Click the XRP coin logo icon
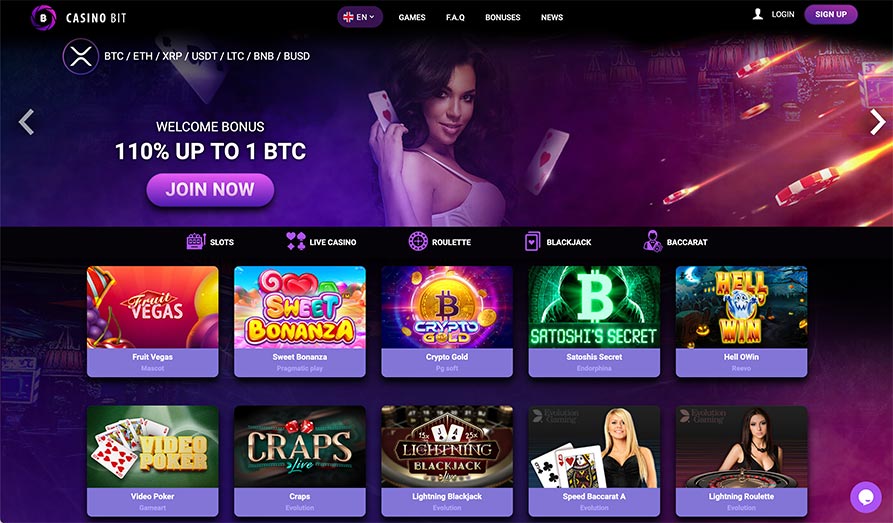 click(x=81, y=56)
